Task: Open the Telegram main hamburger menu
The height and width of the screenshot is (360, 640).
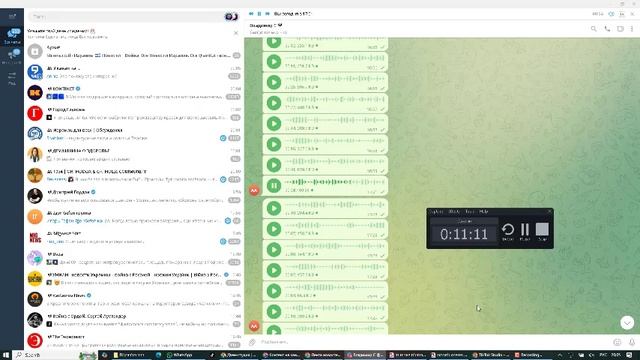Action: pyautogui.click(x=12, y=16)
